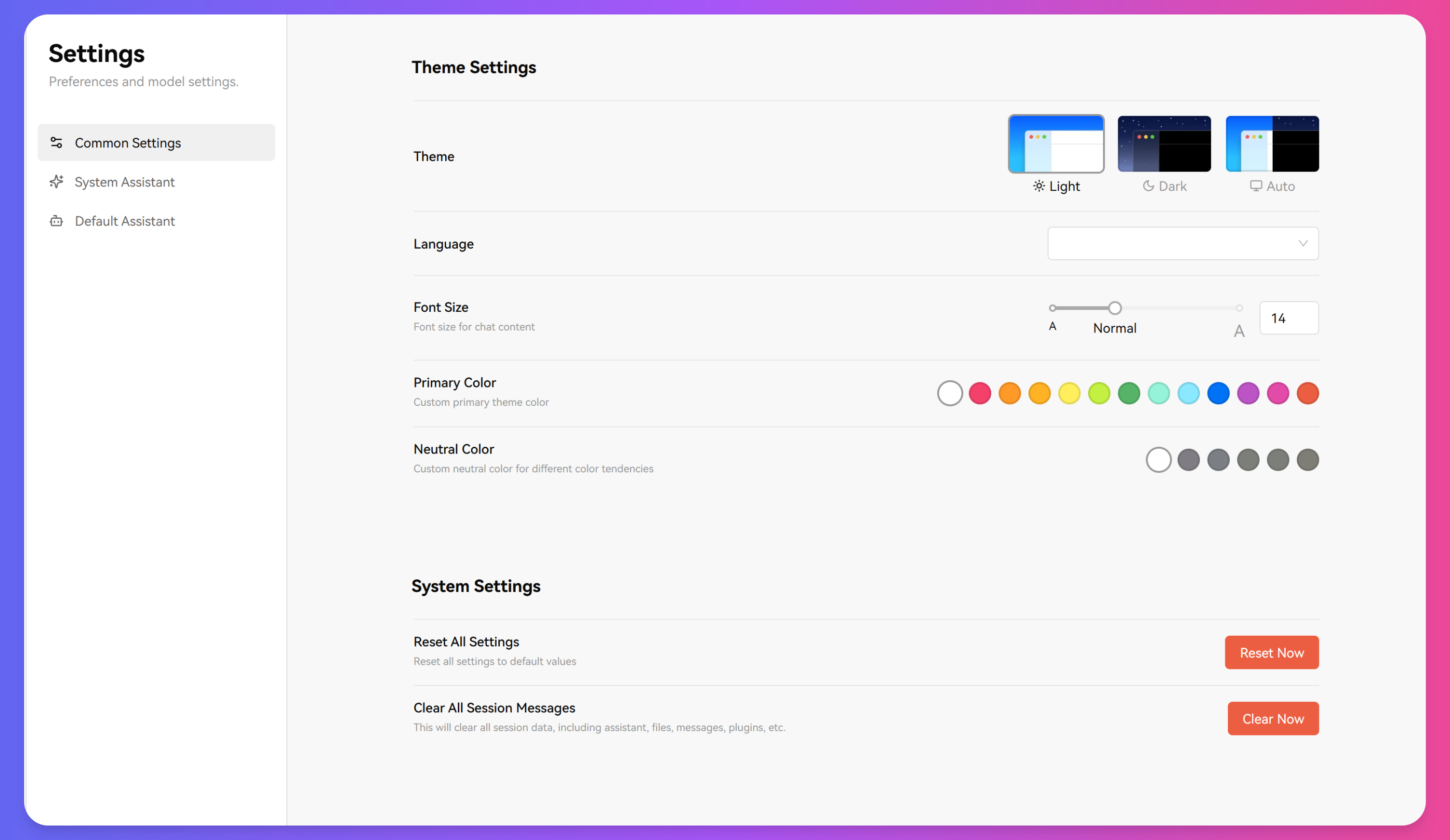Select the Light theme thumbnail

[1056, 144]
